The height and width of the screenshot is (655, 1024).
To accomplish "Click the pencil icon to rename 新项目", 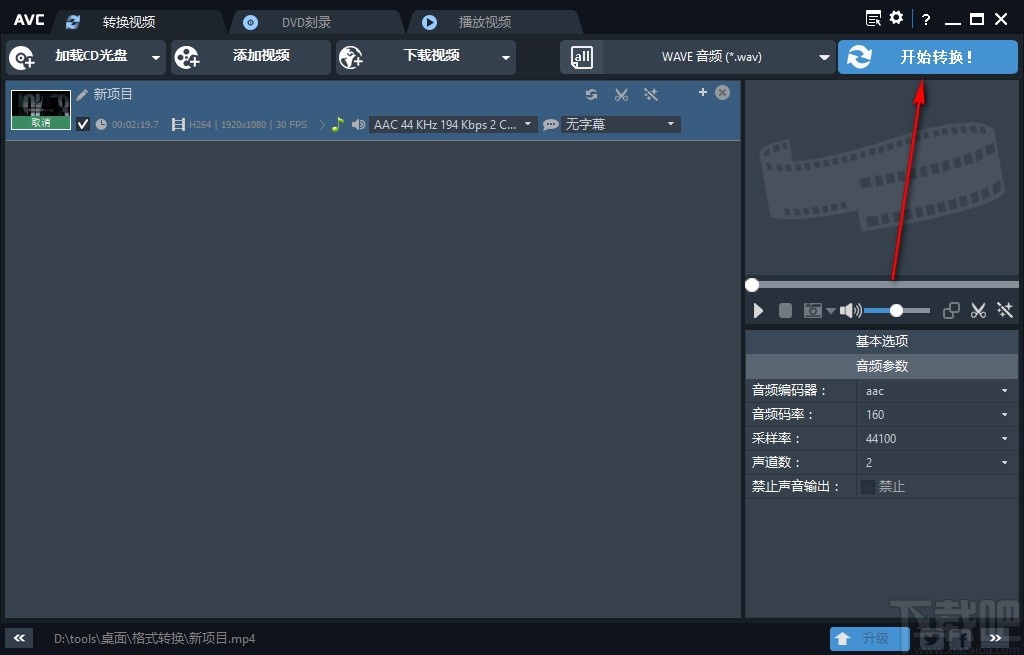I will click(82, 94).
